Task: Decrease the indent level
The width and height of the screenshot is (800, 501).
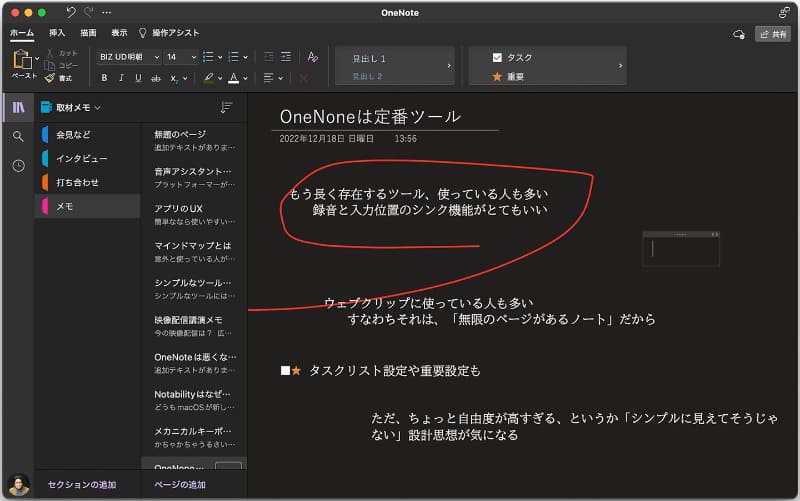Action: click(269, 57)
